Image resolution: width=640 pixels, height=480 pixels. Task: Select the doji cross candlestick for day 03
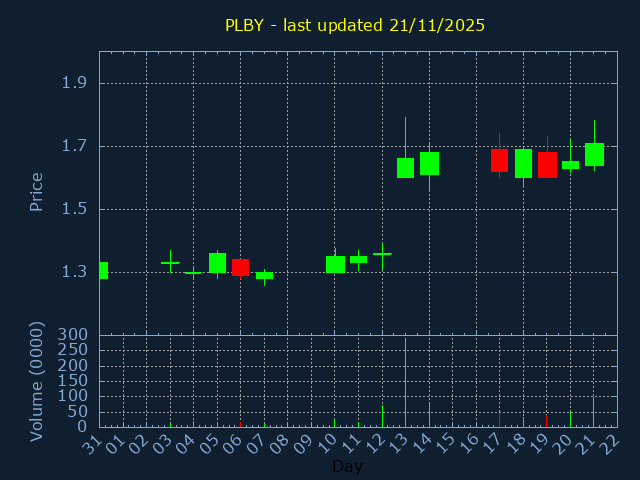tap(170, 263)
